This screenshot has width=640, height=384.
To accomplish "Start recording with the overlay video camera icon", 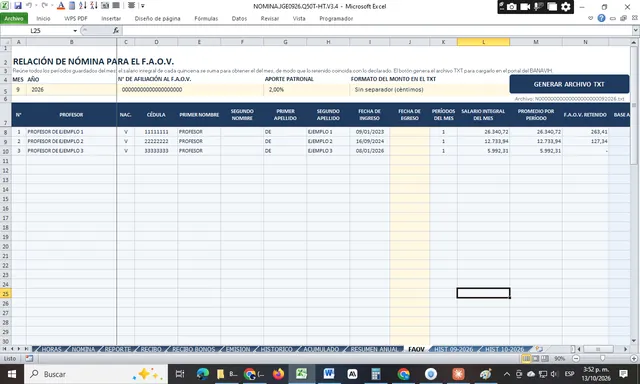I will coord(525,7).
